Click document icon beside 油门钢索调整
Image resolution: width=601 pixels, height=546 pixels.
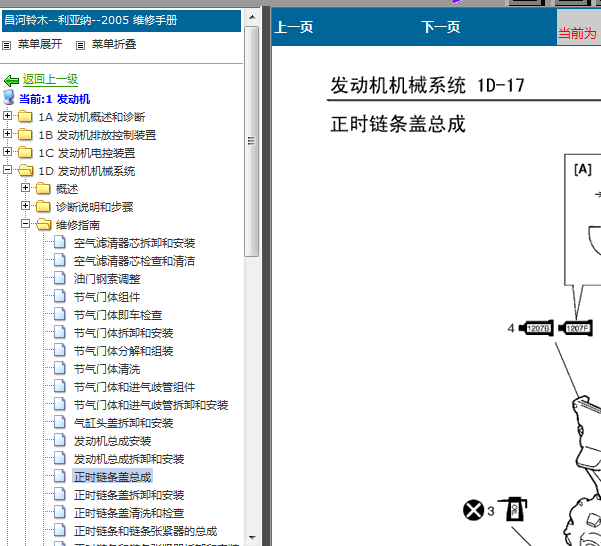(60, 278)
